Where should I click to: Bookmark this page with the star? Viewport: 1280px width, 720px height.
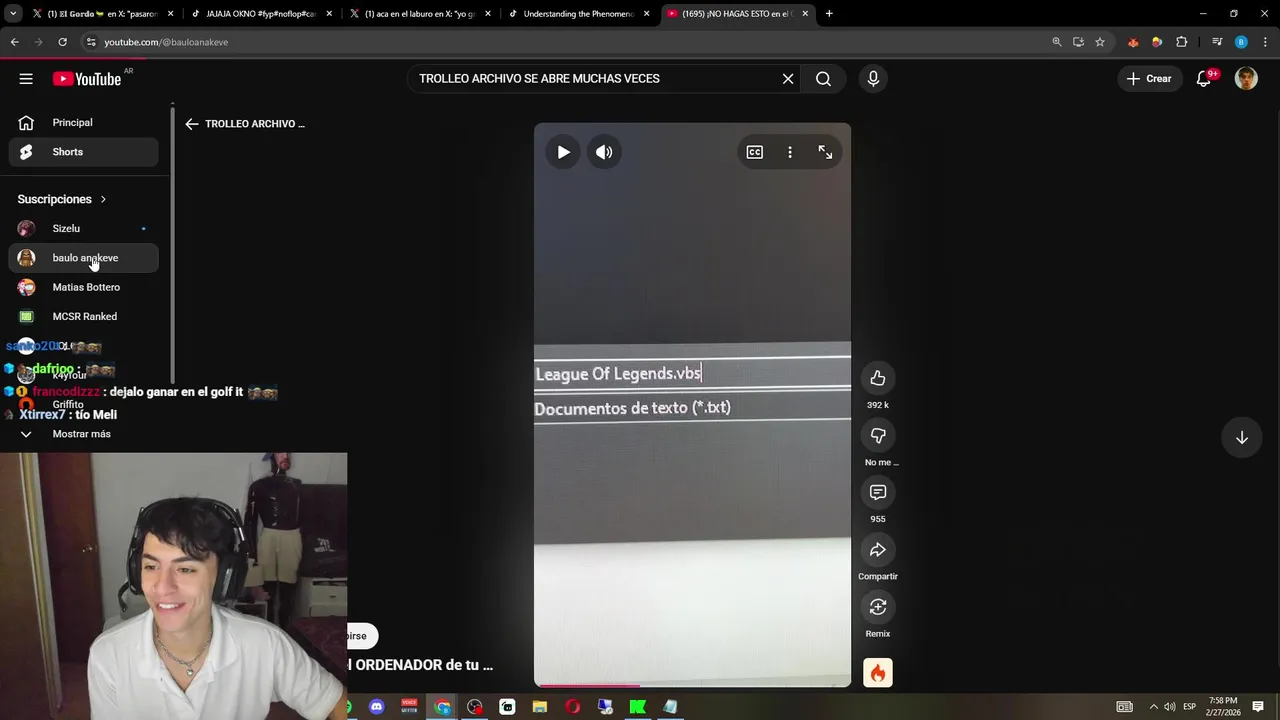point(1100,42)
